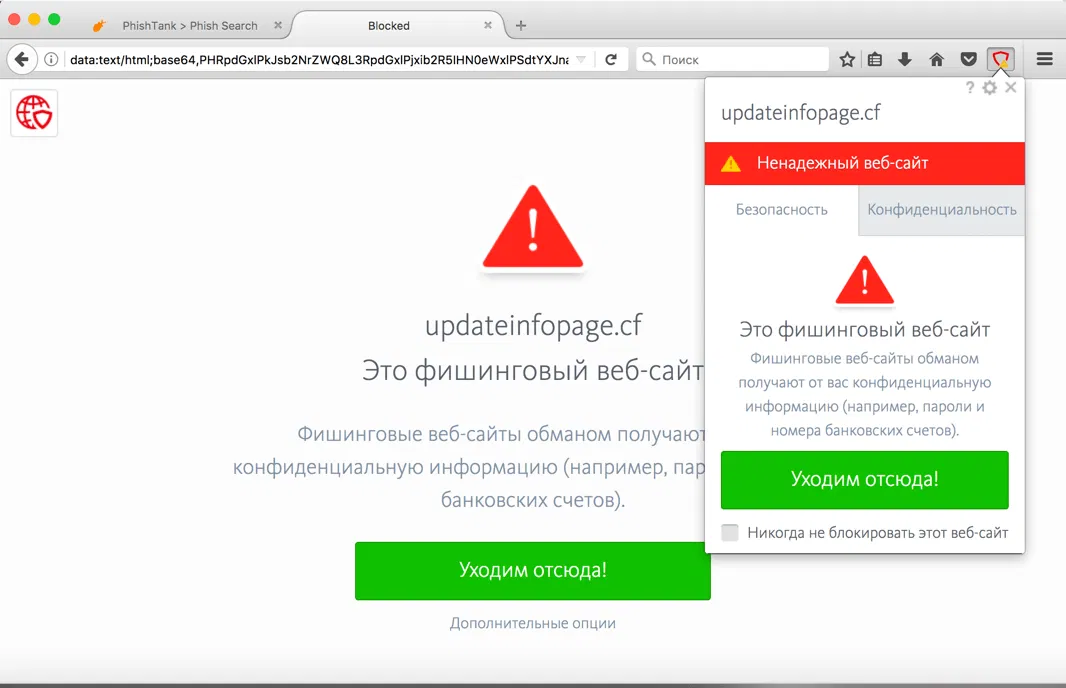This screenshot has width=1066, height=688.
Task: Bookmark this page with star icon
Action: (x=846, y=59)
